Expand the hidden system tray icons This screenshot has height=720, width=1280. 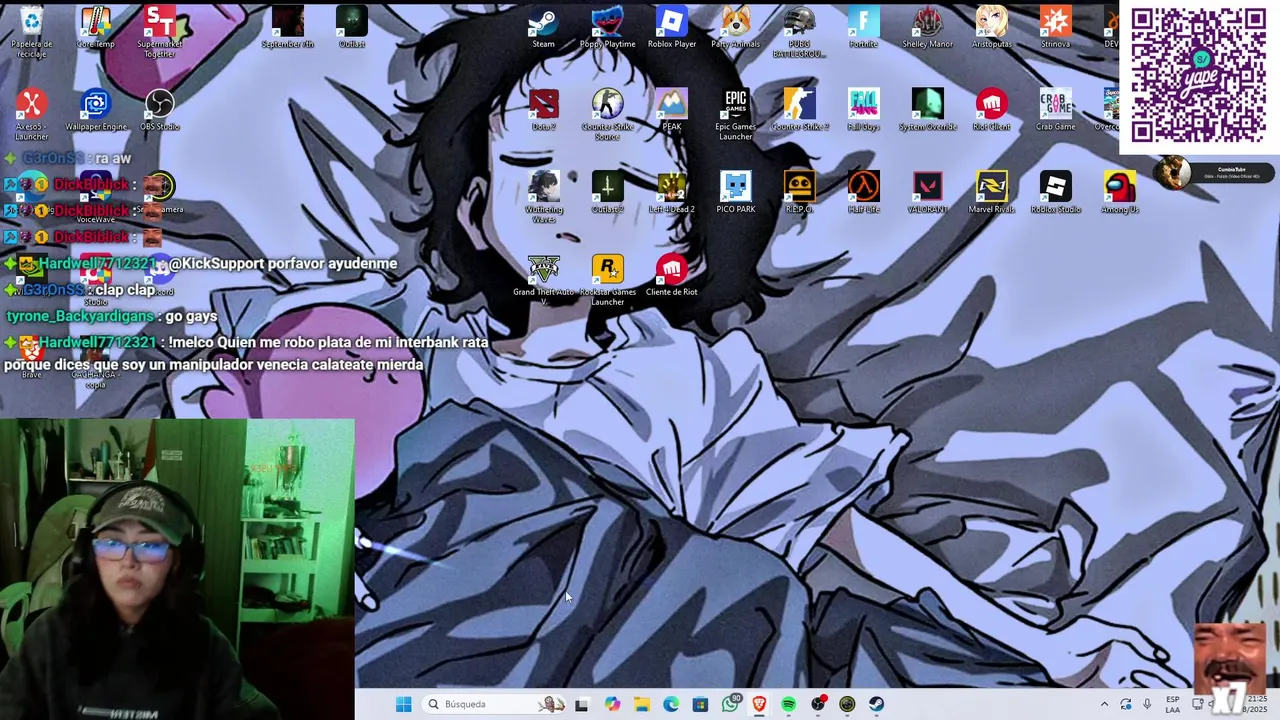click(x=1104, y=704)
